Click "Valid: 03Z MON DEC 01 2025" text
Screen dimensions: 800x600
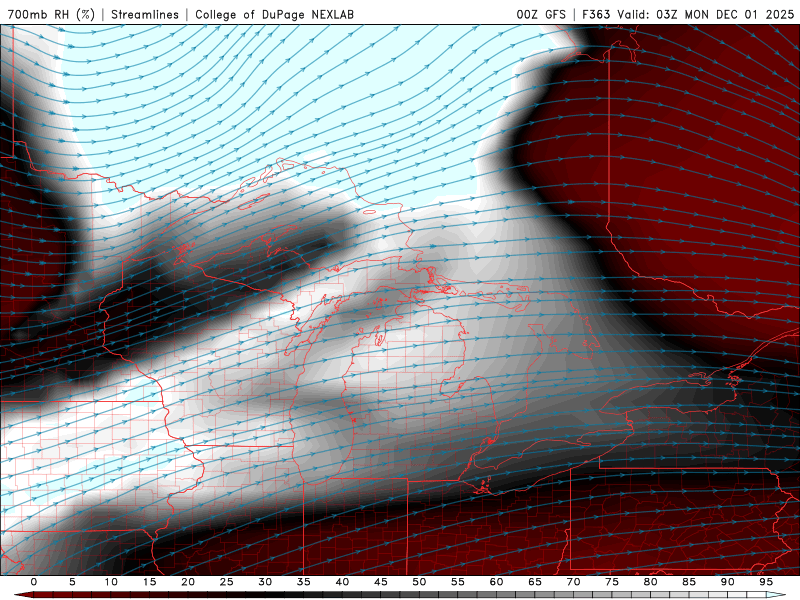pos(706,14)
